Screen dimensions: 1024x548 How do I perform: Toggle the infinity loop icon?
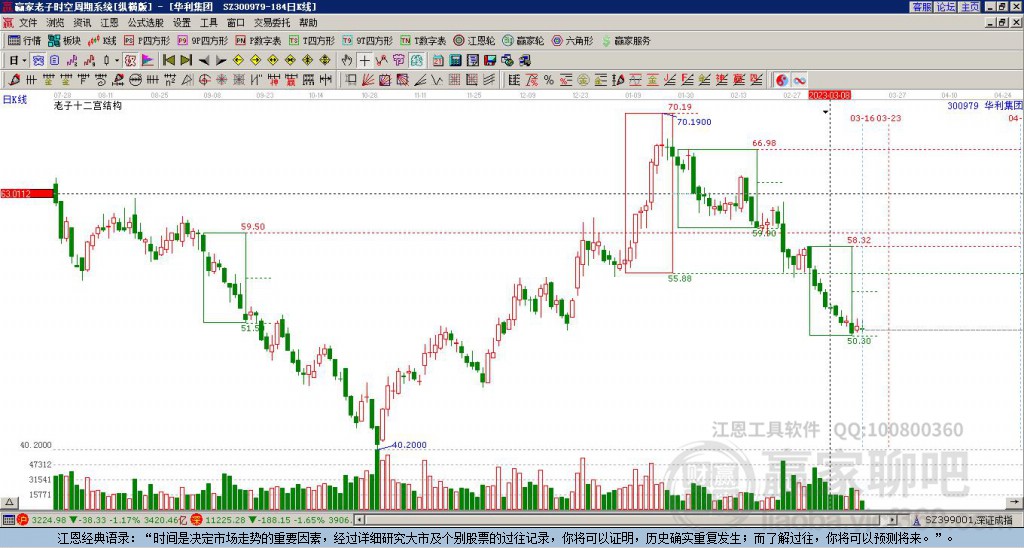pyautogui.click(x=799, y=80)
